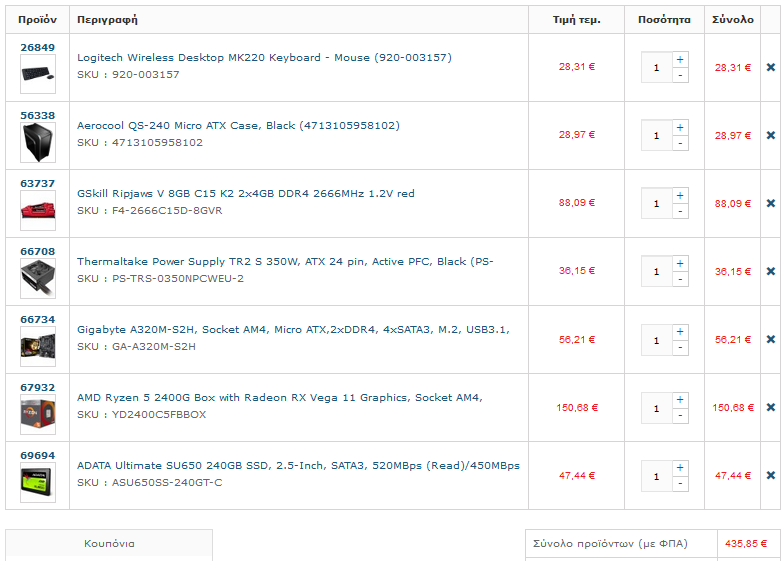Image resolution: width=784 pixels, height=561 pixels.
Task: Edit quantity field for Thermaltake Power Supply
Action: pos(656,272)
